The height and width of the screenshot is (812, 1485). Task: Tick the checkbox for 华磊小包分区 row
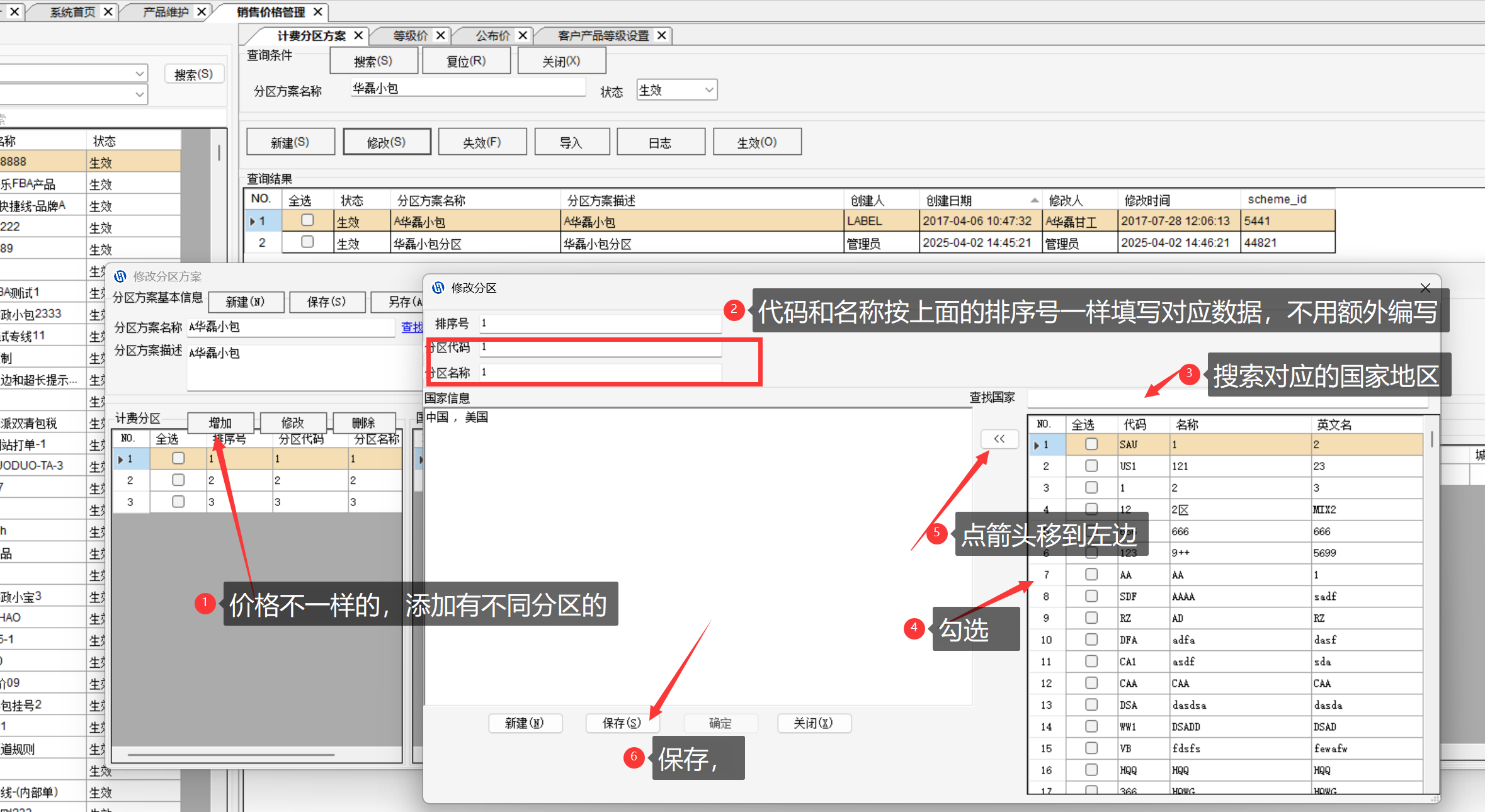(x=307, y=242)
